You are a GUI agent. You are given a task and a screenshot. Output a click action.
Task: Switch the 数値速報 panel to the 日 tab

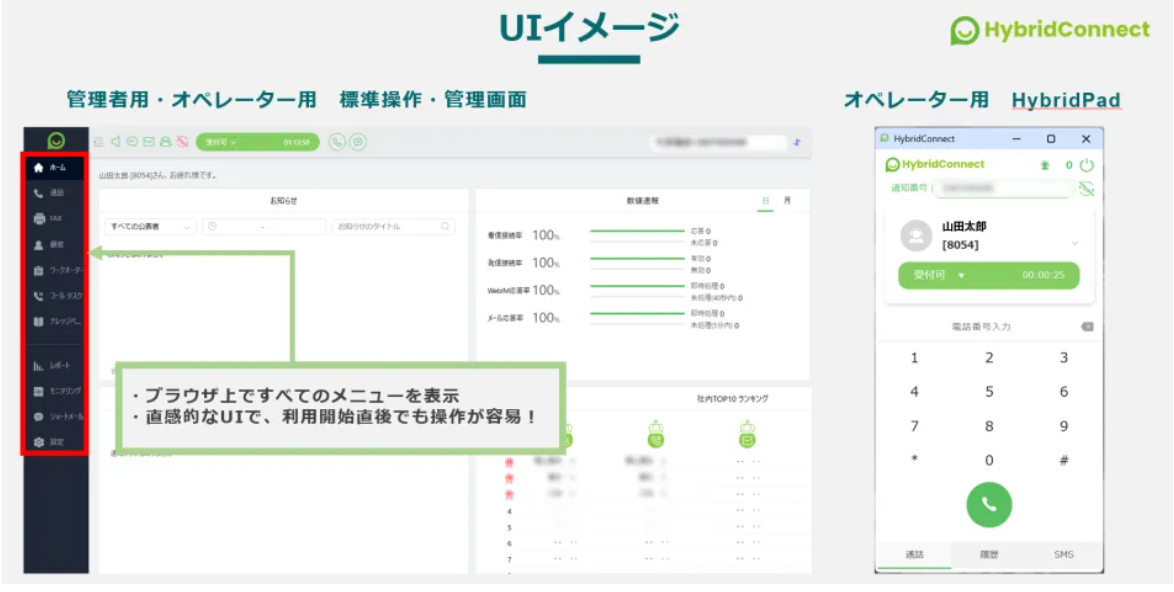[x=765, y=201]
